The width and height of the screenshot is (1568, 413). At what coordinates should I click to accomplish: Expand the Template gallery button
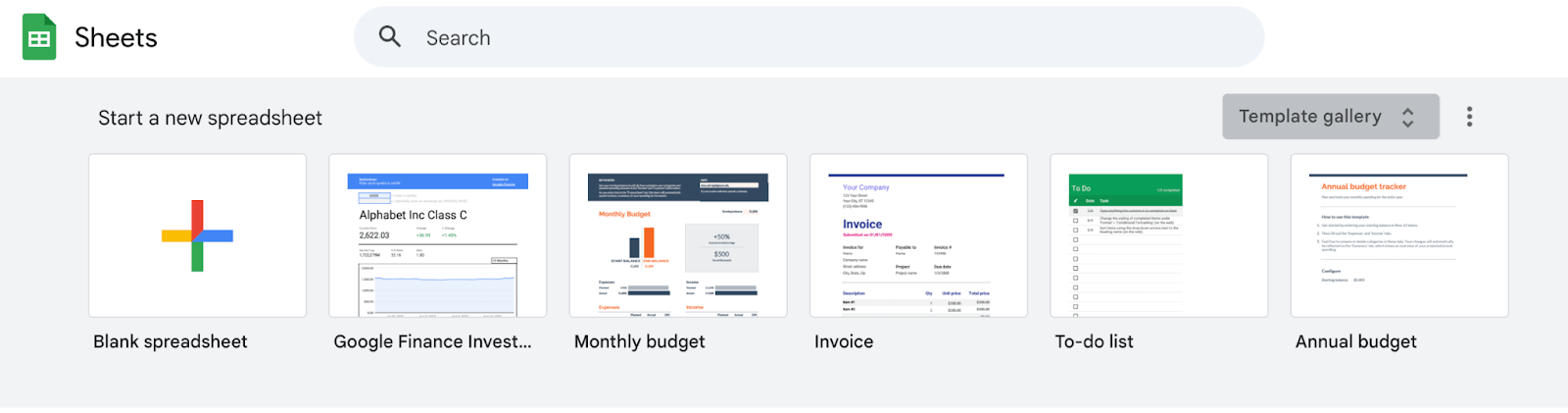pyautogui.click(x=1330, y=117)
